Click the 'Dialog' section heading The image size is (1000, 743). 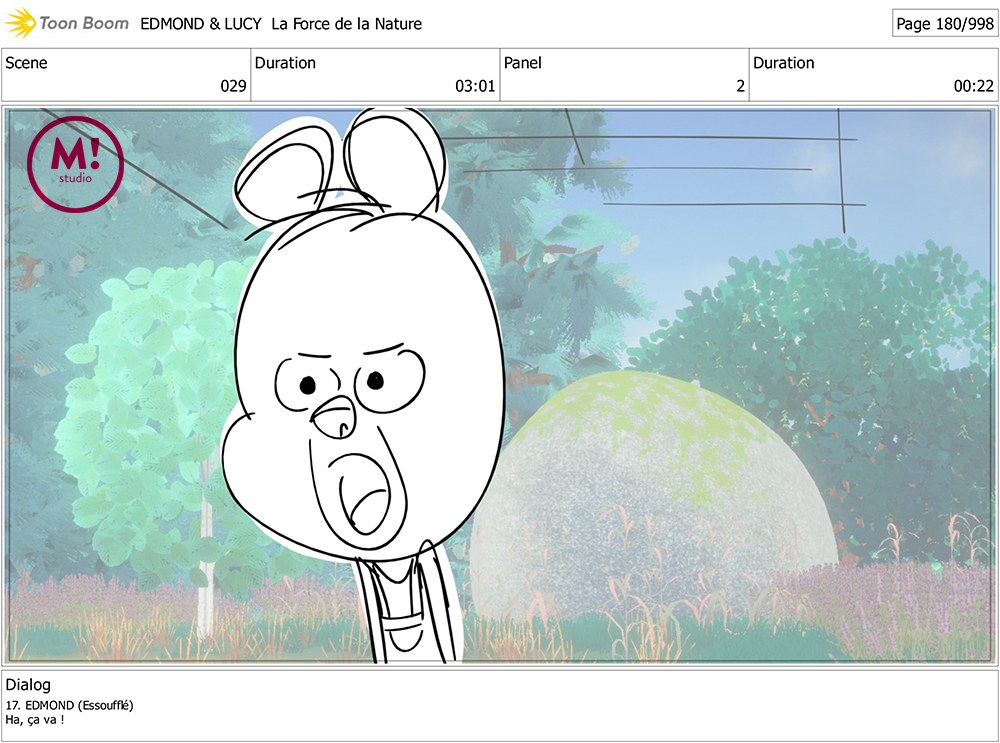28,685
